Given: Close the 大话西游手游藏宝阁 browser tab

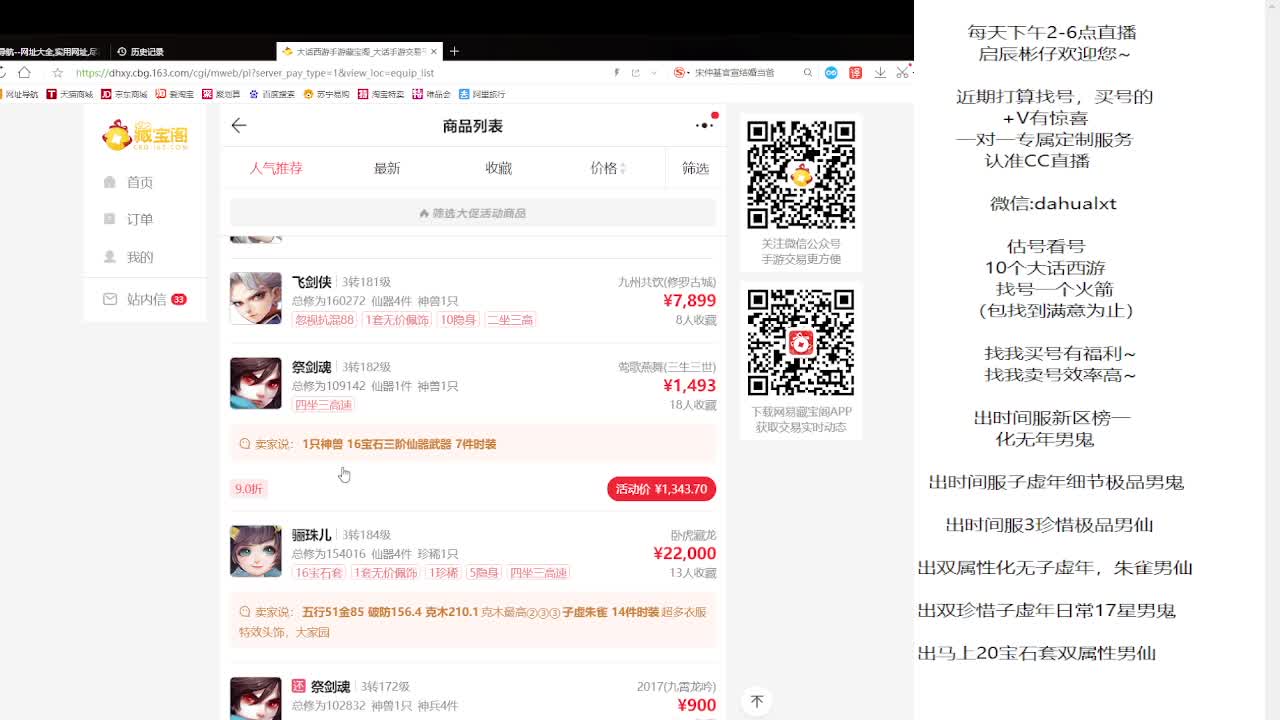Looking at the screenshot, I should point(434,51).
